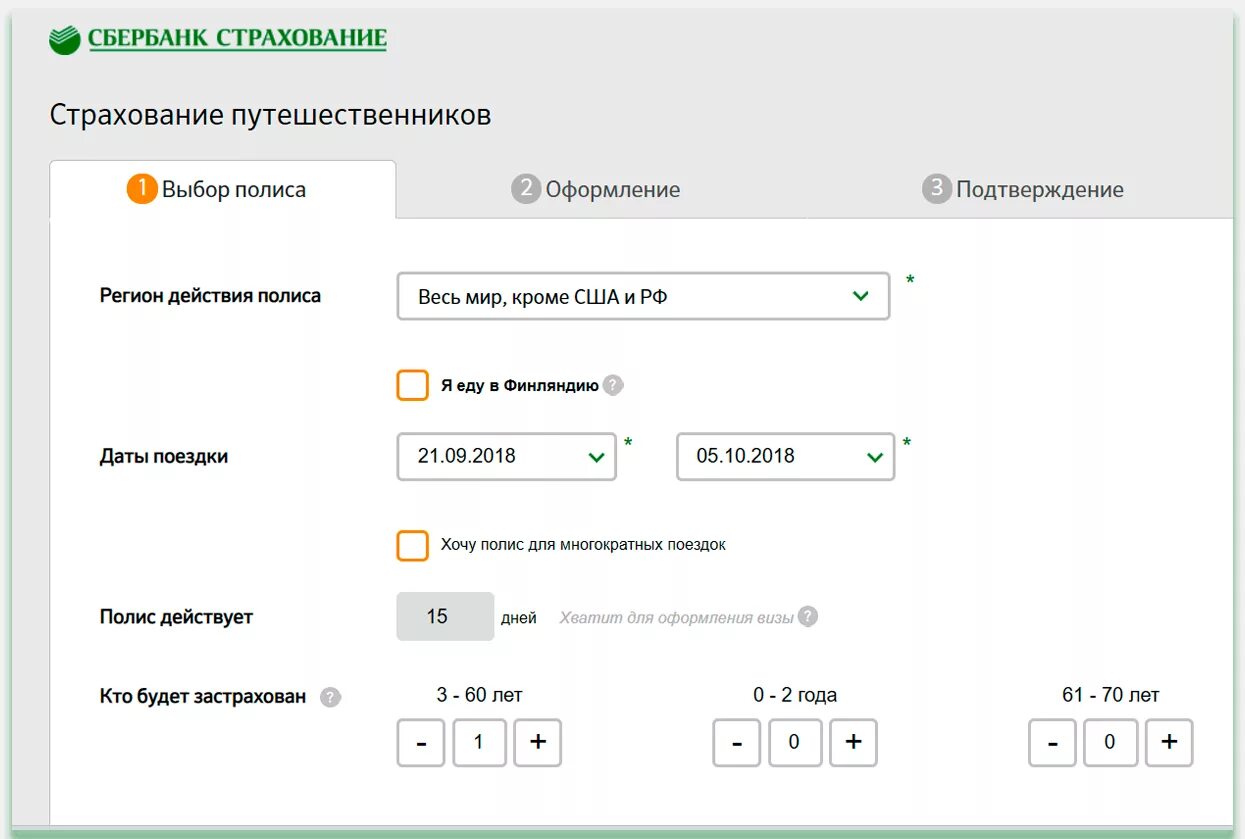This screenshot has width=1245, height=839.
Task: Click the 61 - 70 лет quantity field
Action: [x=1111, y=743]
